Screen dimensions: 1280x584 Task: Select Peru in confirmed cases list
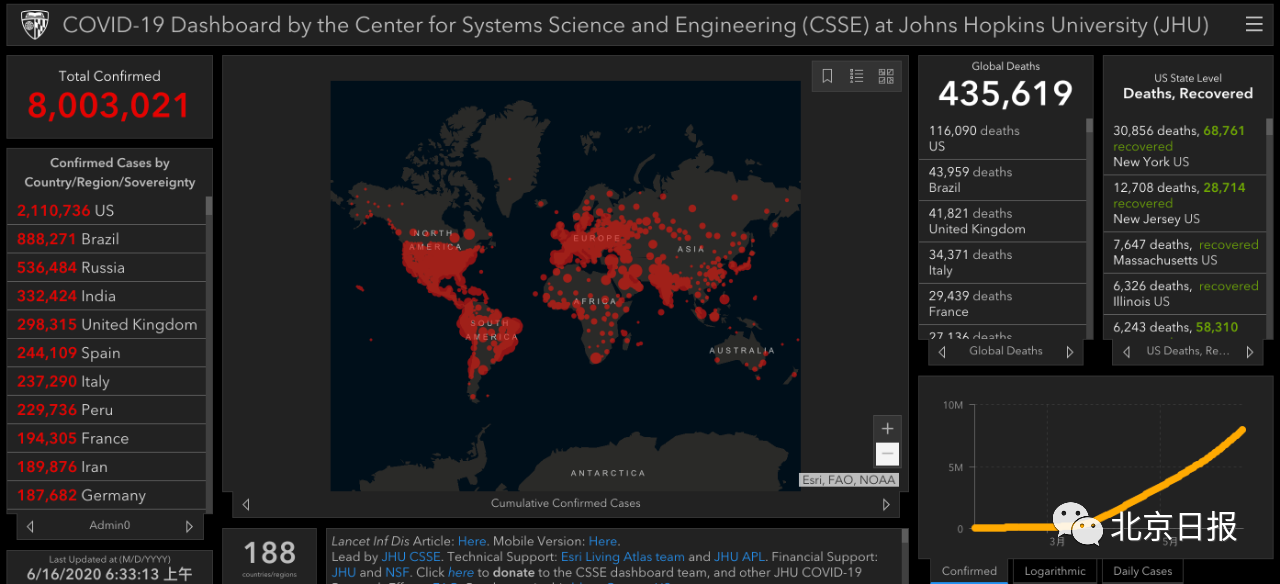point(107,410)
